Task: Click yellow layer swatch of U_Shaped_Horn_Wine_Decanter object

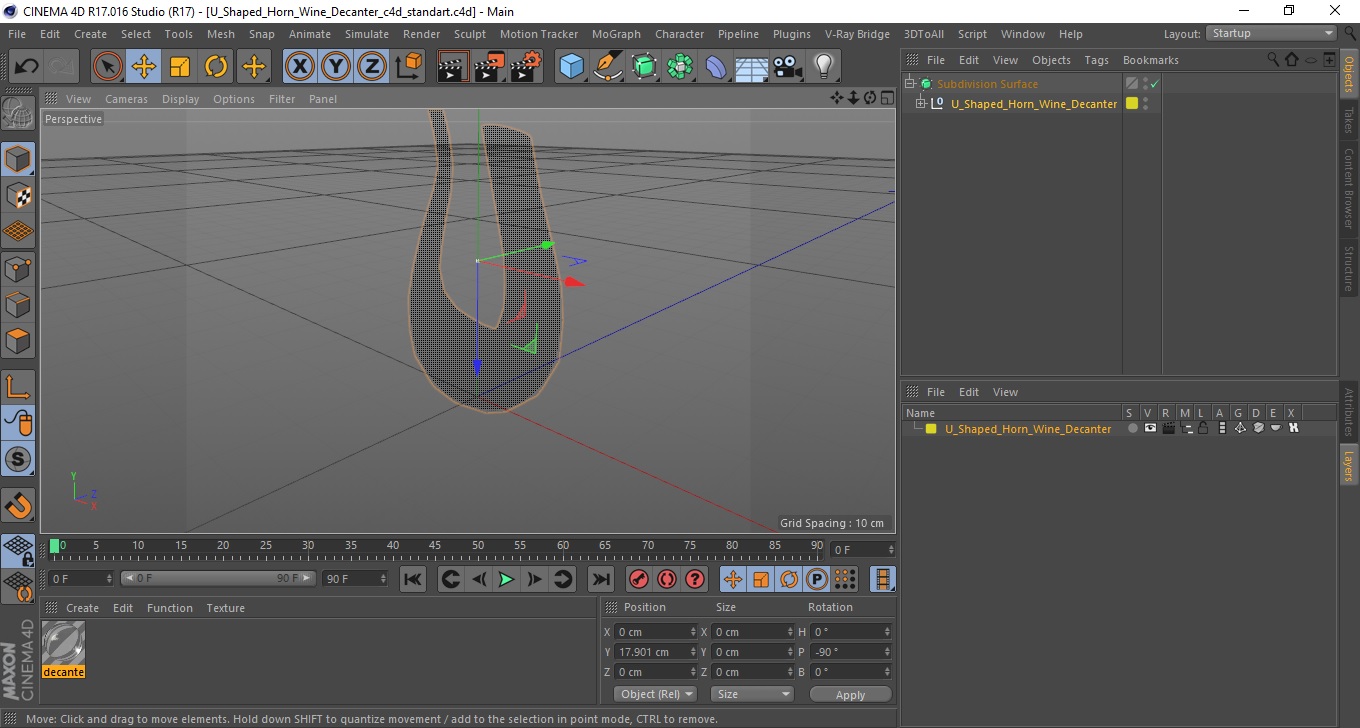Action: (1131, 103)
